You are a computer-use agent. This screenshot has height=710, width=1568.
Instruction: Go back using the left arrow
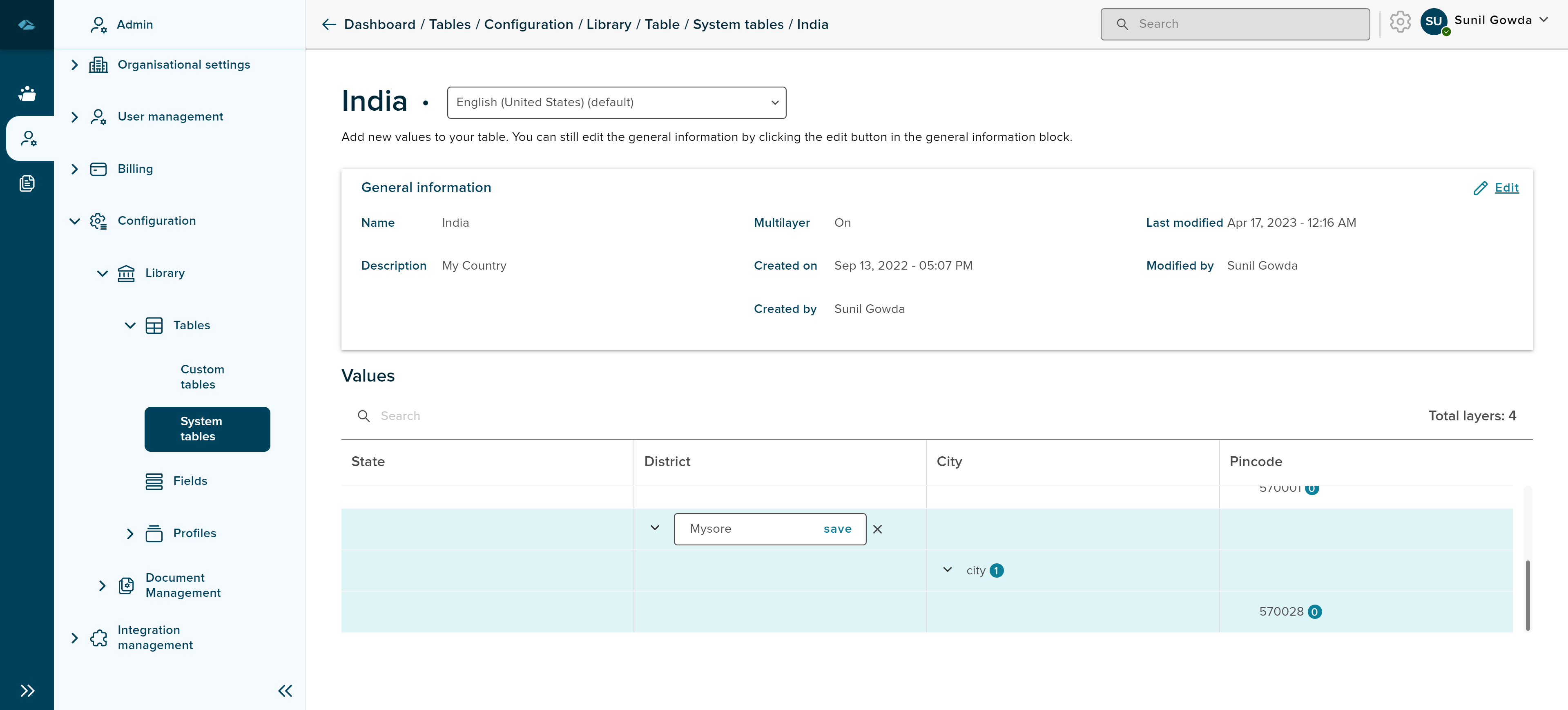(x=329, y=25)
